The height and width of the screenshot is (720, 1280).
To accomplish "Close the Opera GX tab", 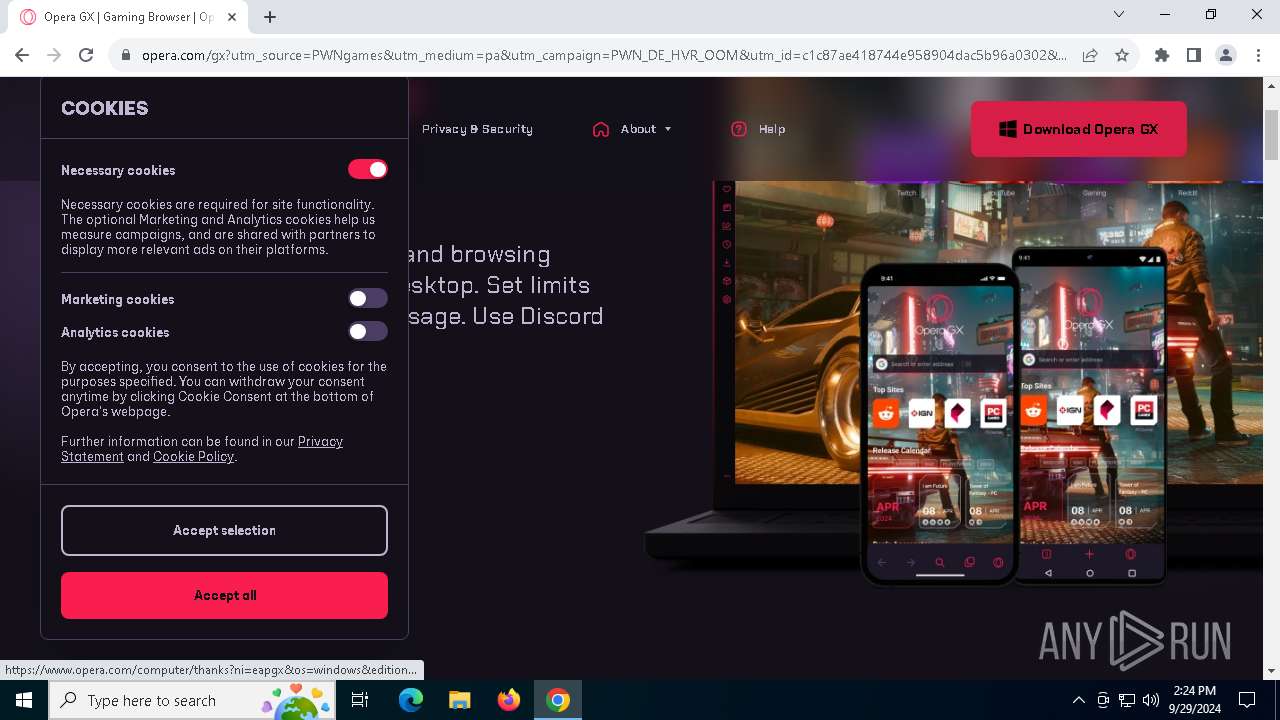I will (x=232, y=17).
